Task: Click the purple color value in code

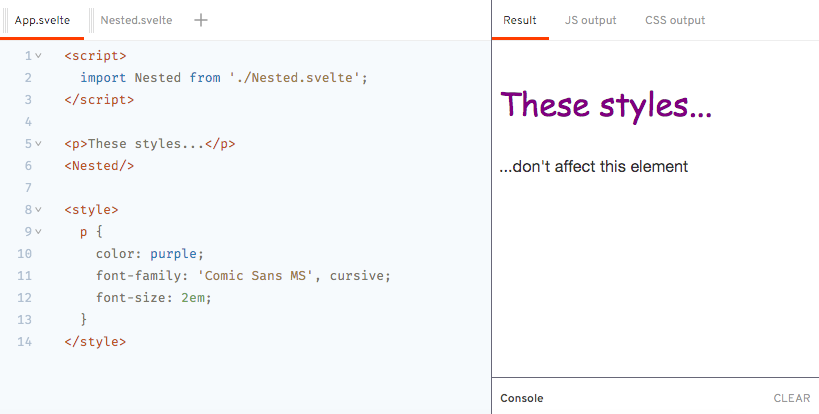Action: click(173, 254)
